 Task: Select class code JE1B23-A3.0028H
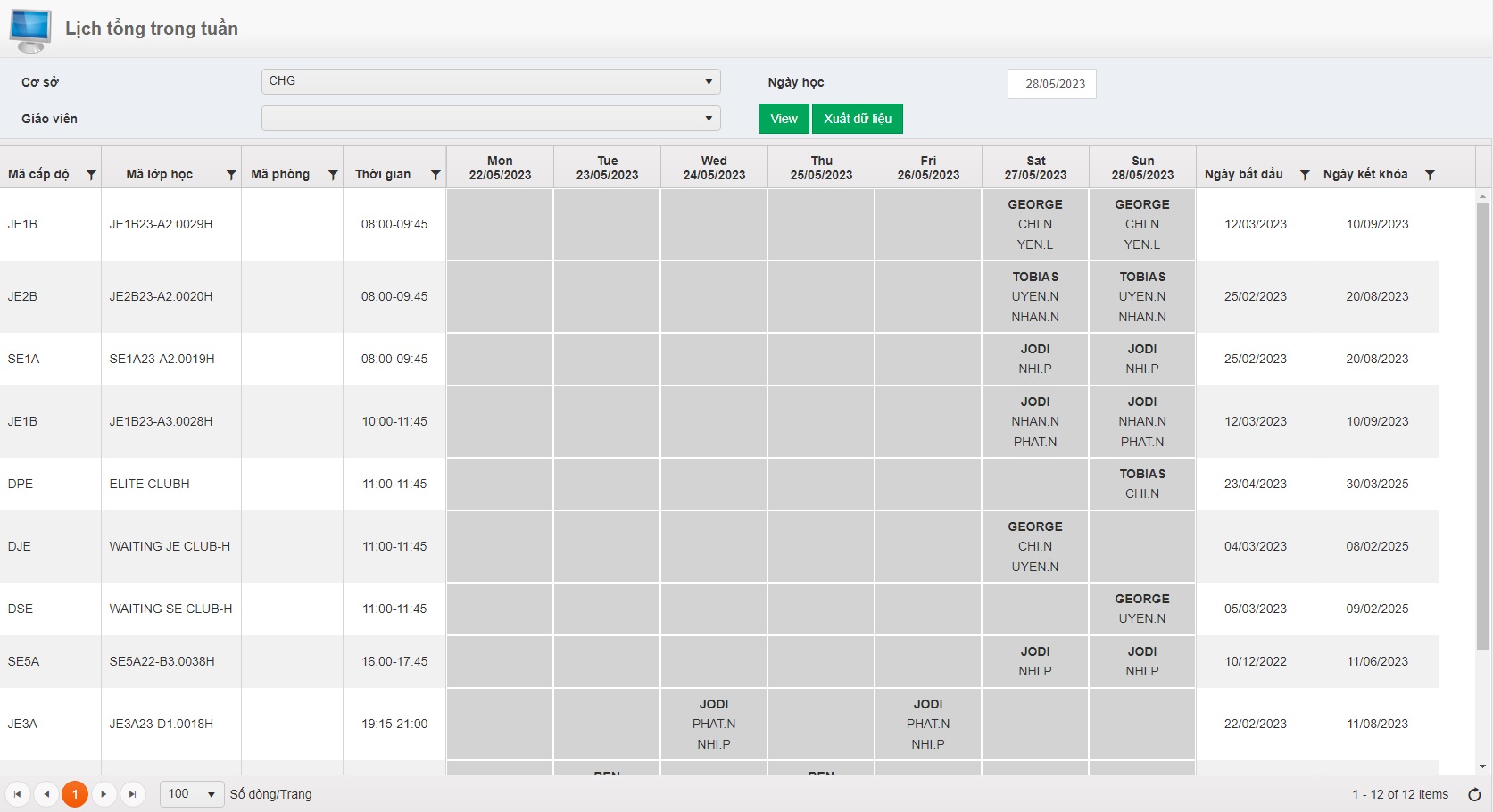161,421
